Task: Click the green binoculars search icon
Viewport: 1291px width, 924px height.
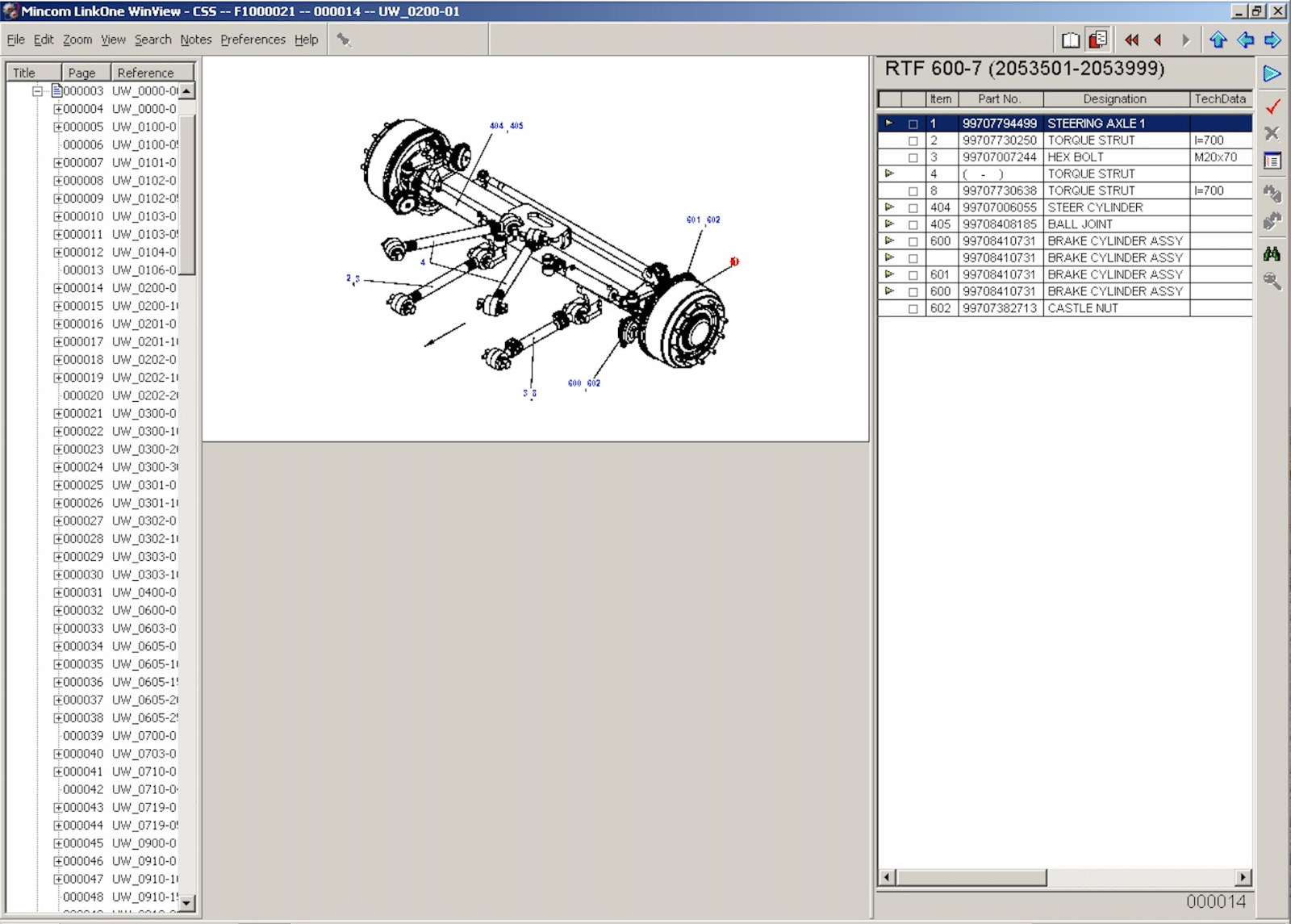Action: 1272,254
